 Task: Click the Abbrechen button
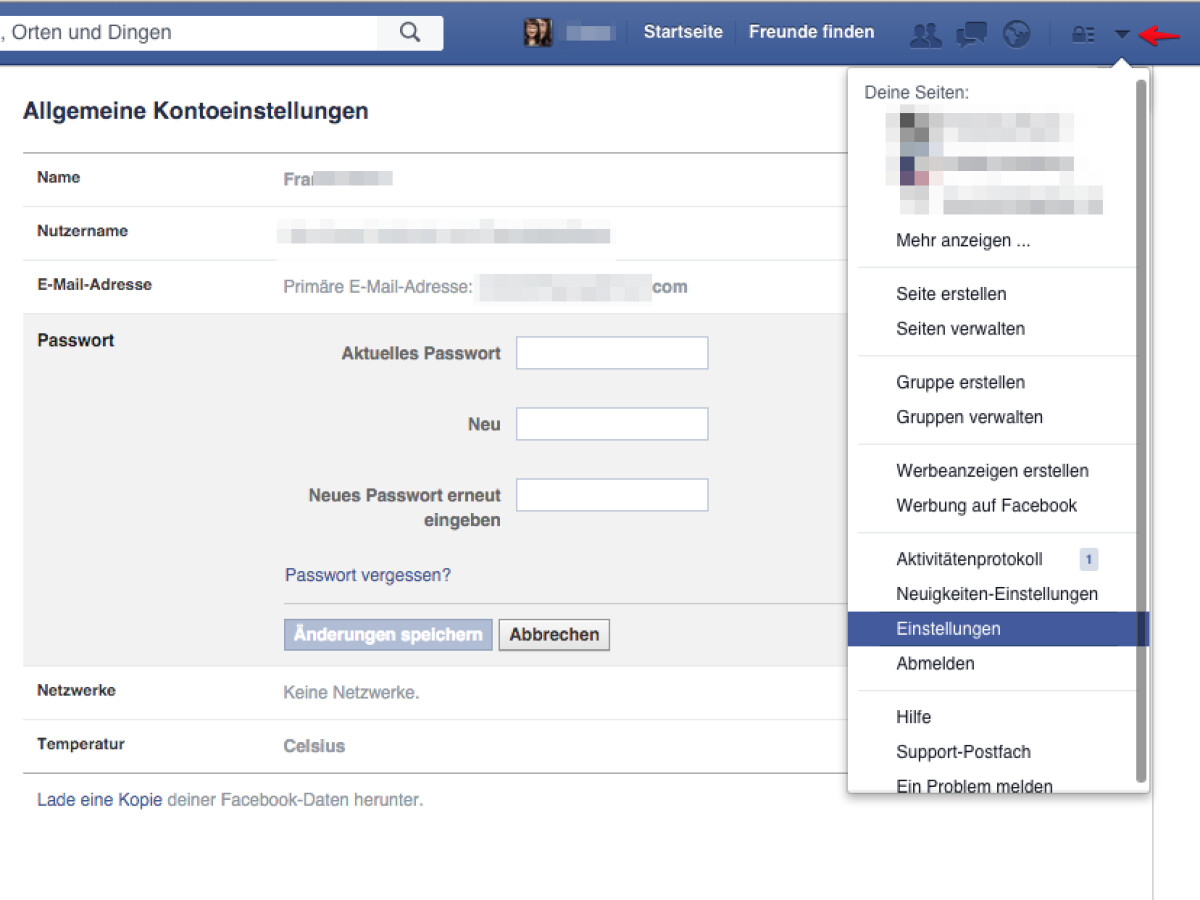pyautogui.click(x=554, y=635)
